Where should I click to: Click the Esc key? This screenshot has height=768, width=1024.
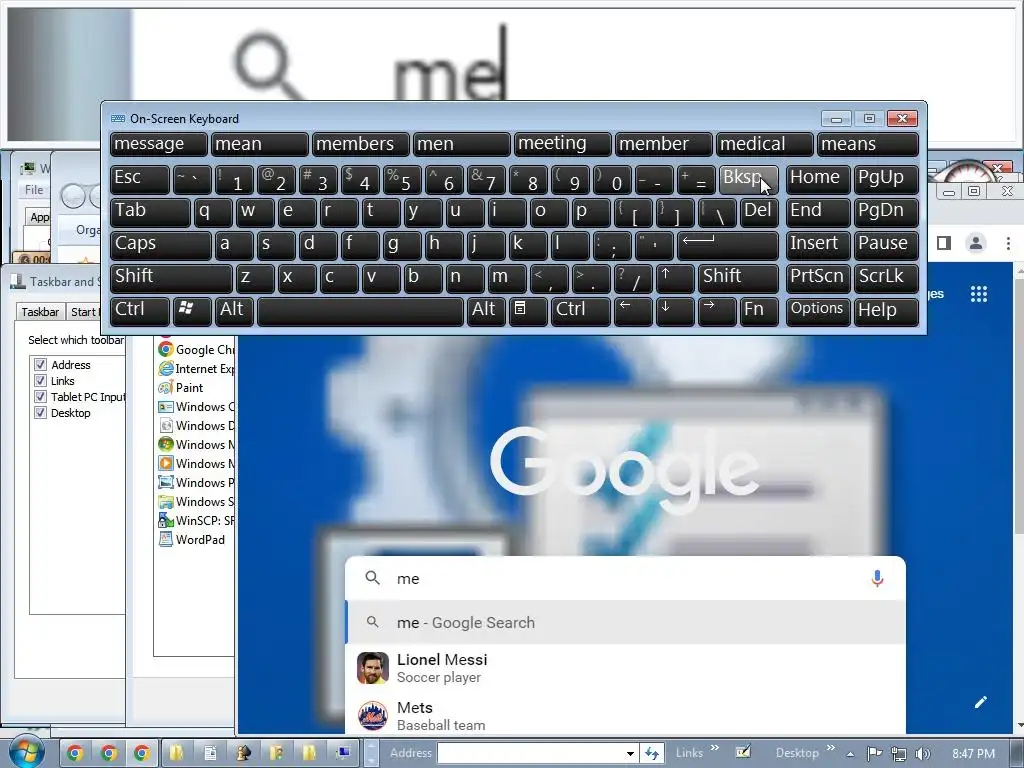pos(139,179)
